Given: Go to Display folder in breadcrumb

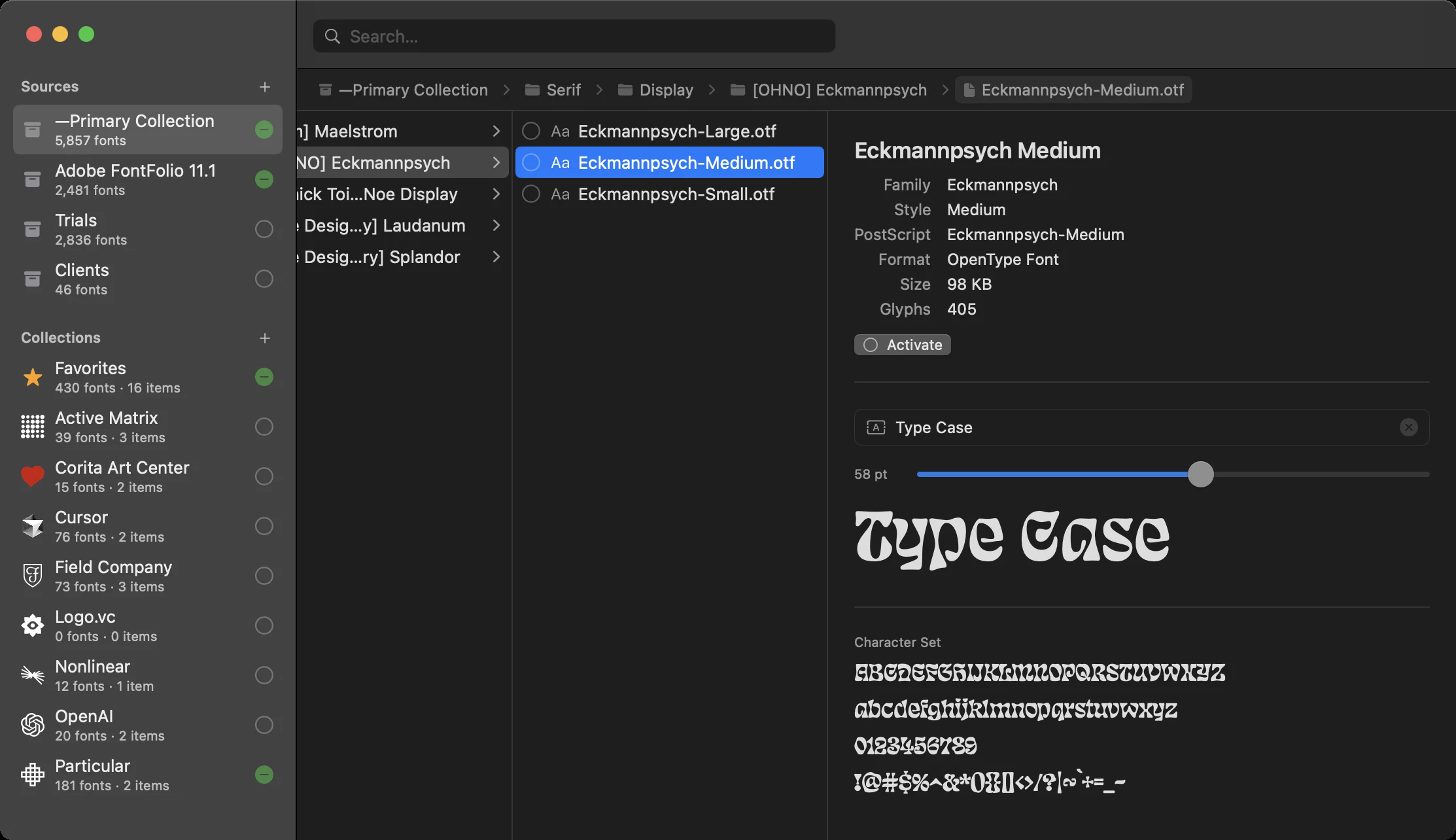Looking at the screenshot, I should click(x=655, y=90).
